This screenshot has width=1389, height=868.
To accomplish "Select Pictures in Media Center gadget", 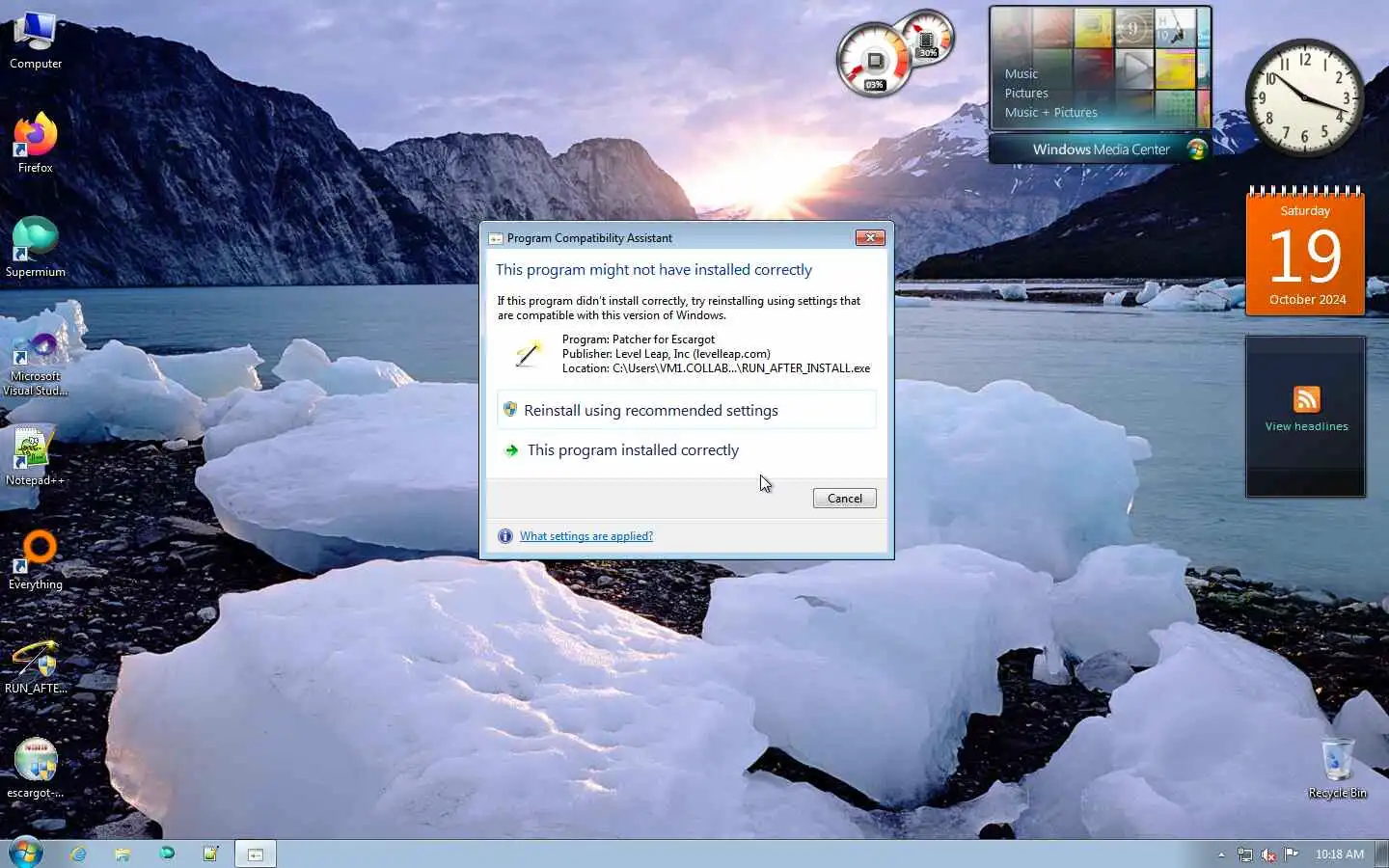I will (x=1026, y=94).
